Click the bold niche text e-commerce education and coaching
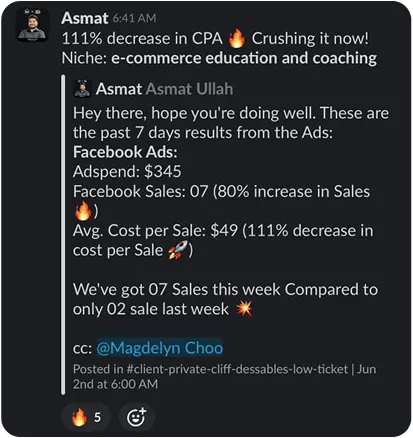 [x=244, y=58]
